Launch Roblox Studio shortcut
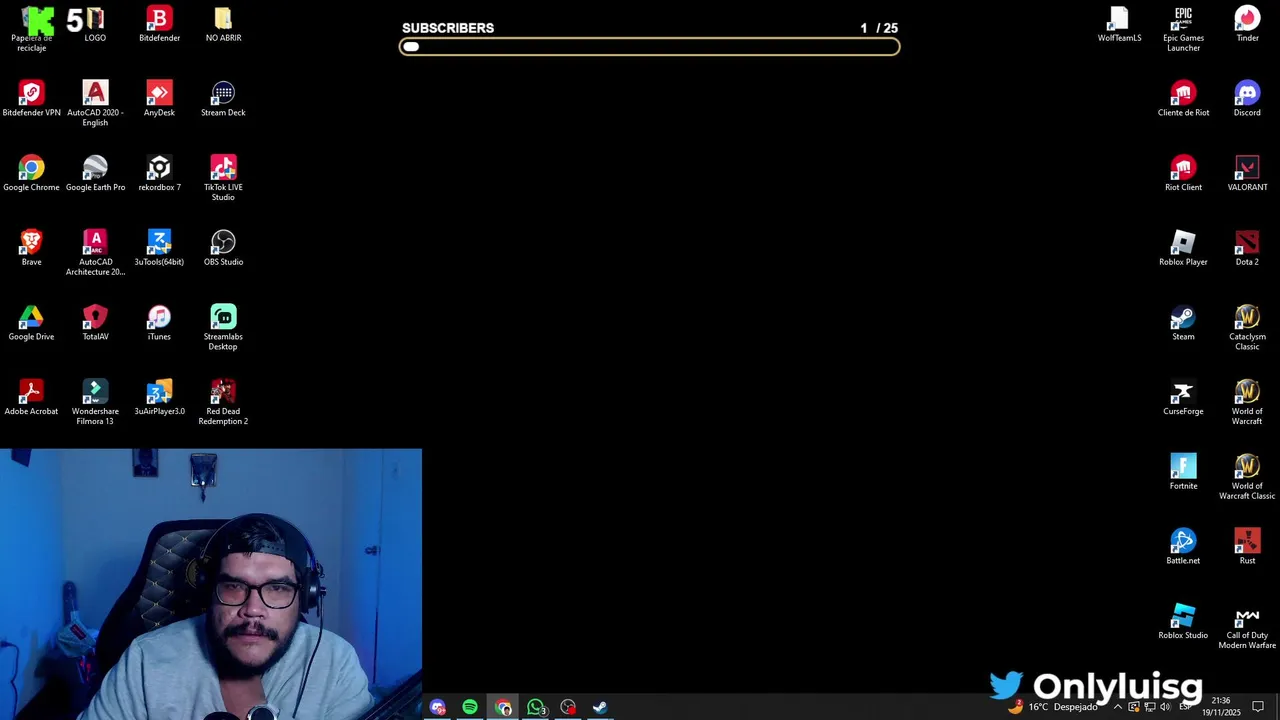This screenshot has height=720, width=1280. (x=1183, y=622)
